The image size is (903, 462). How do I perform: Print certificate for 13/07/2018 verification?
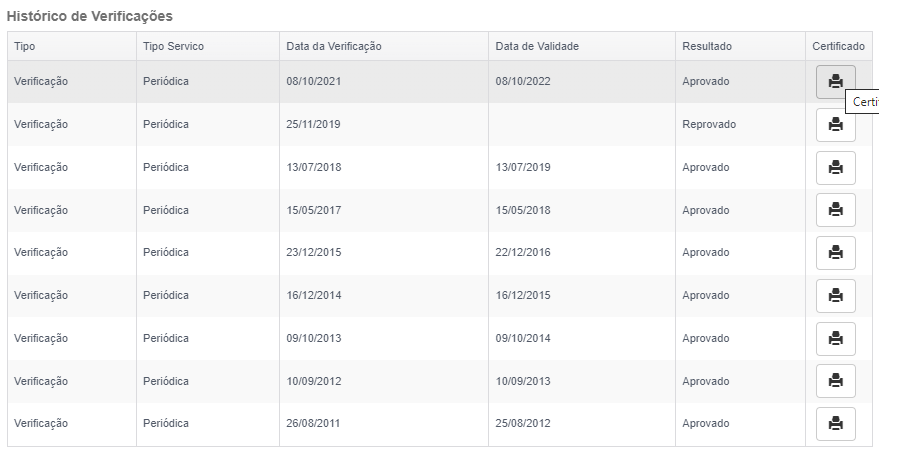[836, 168]
